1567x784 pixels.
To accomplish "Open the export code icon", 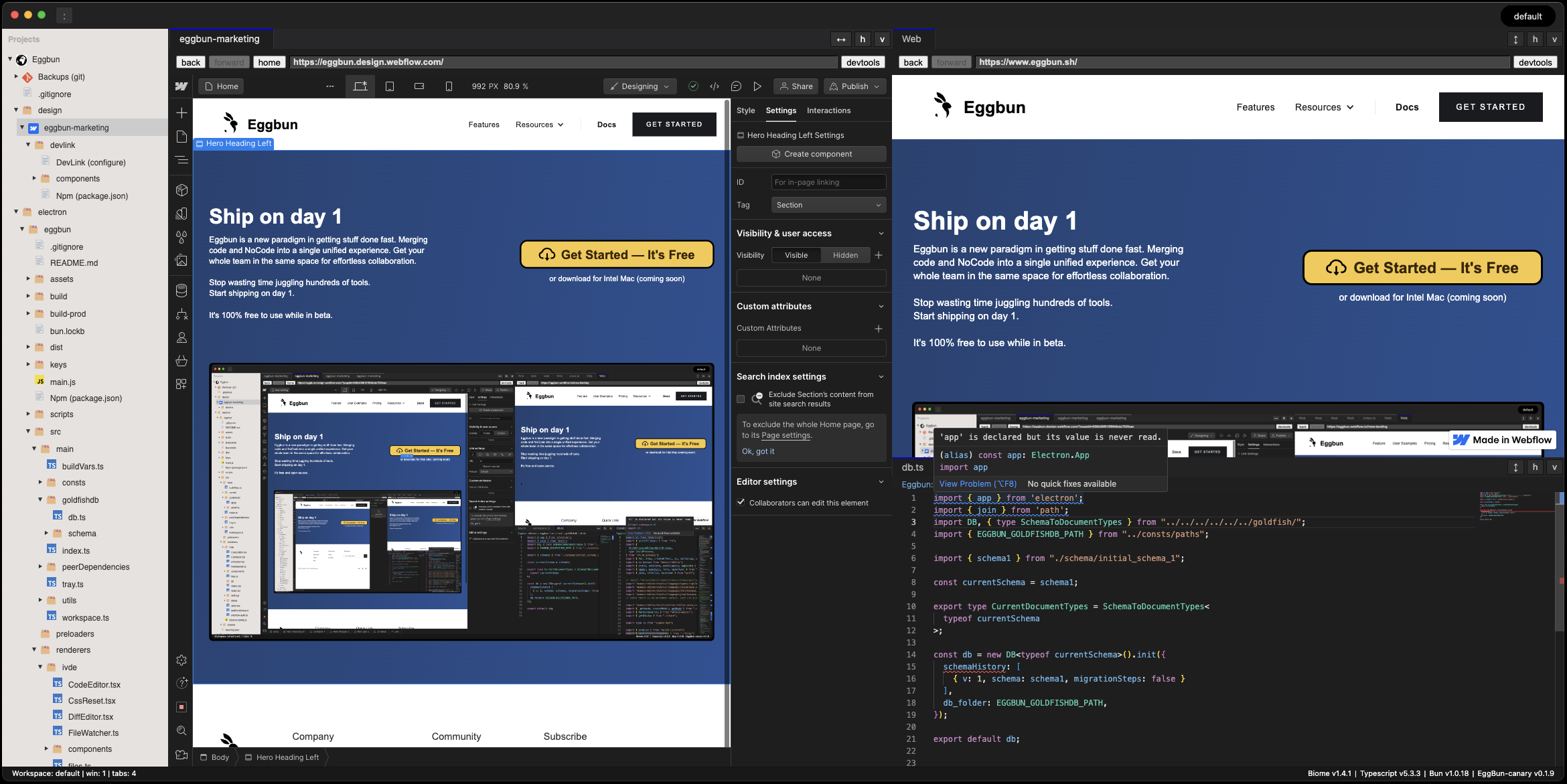I will (715, 86).
